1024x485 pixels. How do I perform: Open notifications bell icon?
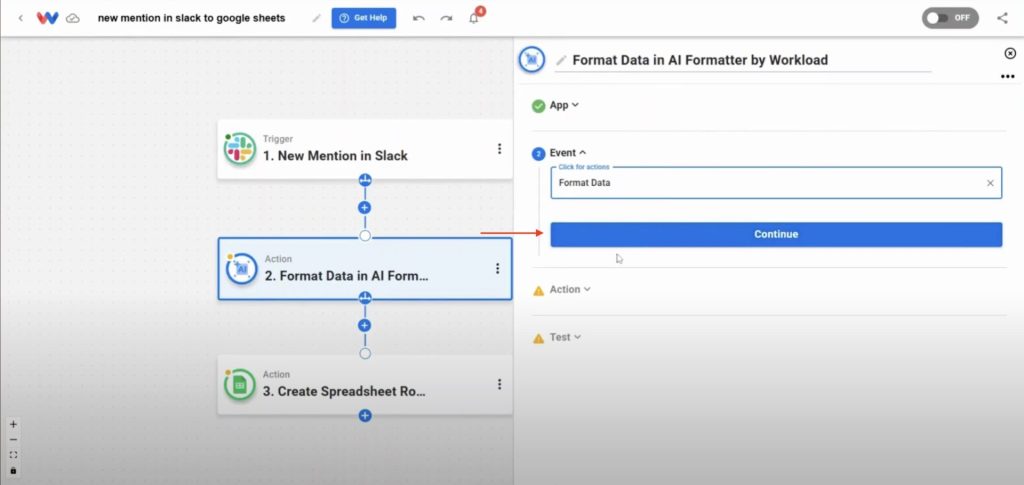click(474, 18)
